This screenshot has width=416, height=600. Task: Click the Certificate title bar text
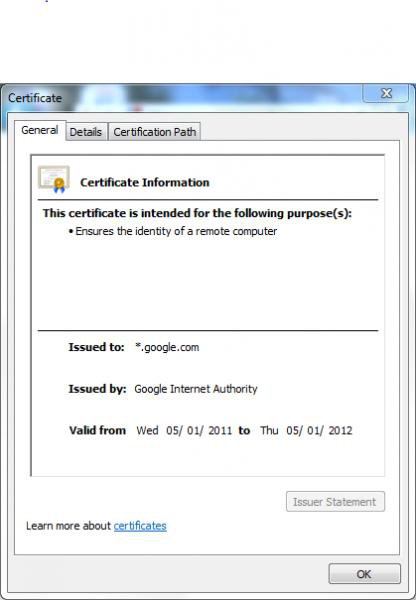point(35,98)
